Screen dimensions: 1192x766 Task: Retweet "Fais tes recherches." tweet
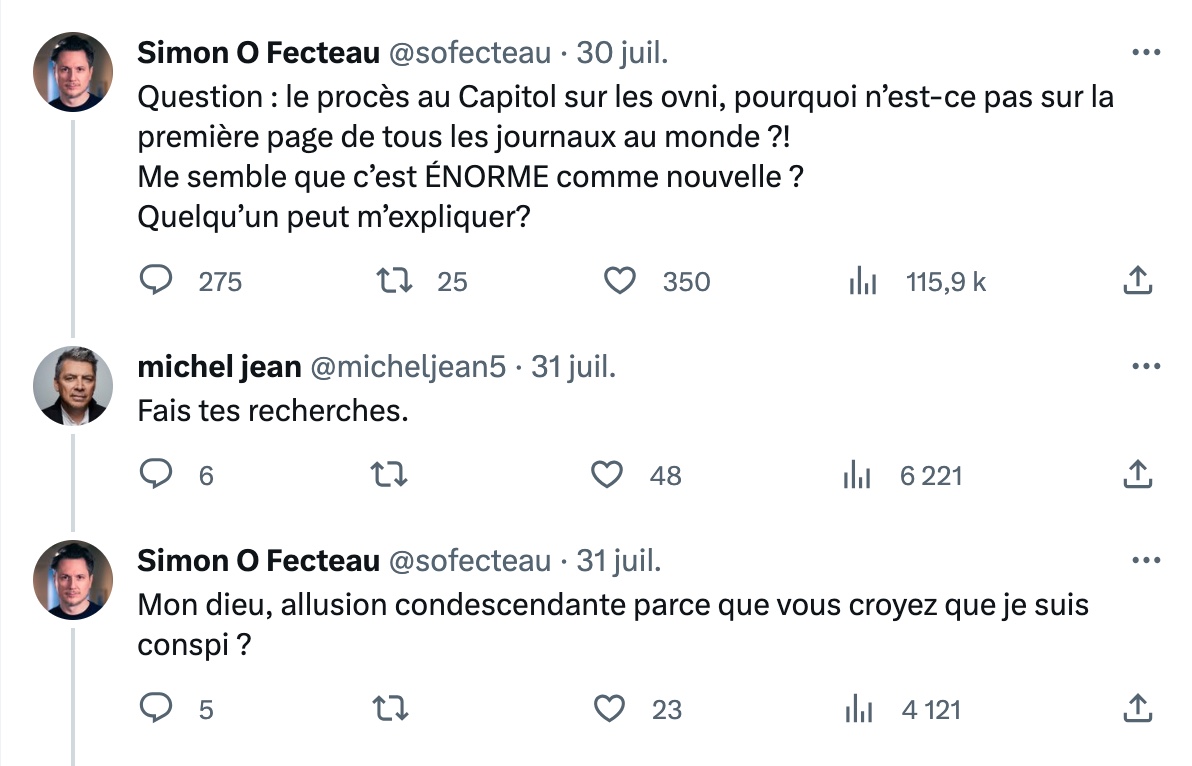(389, 475)
